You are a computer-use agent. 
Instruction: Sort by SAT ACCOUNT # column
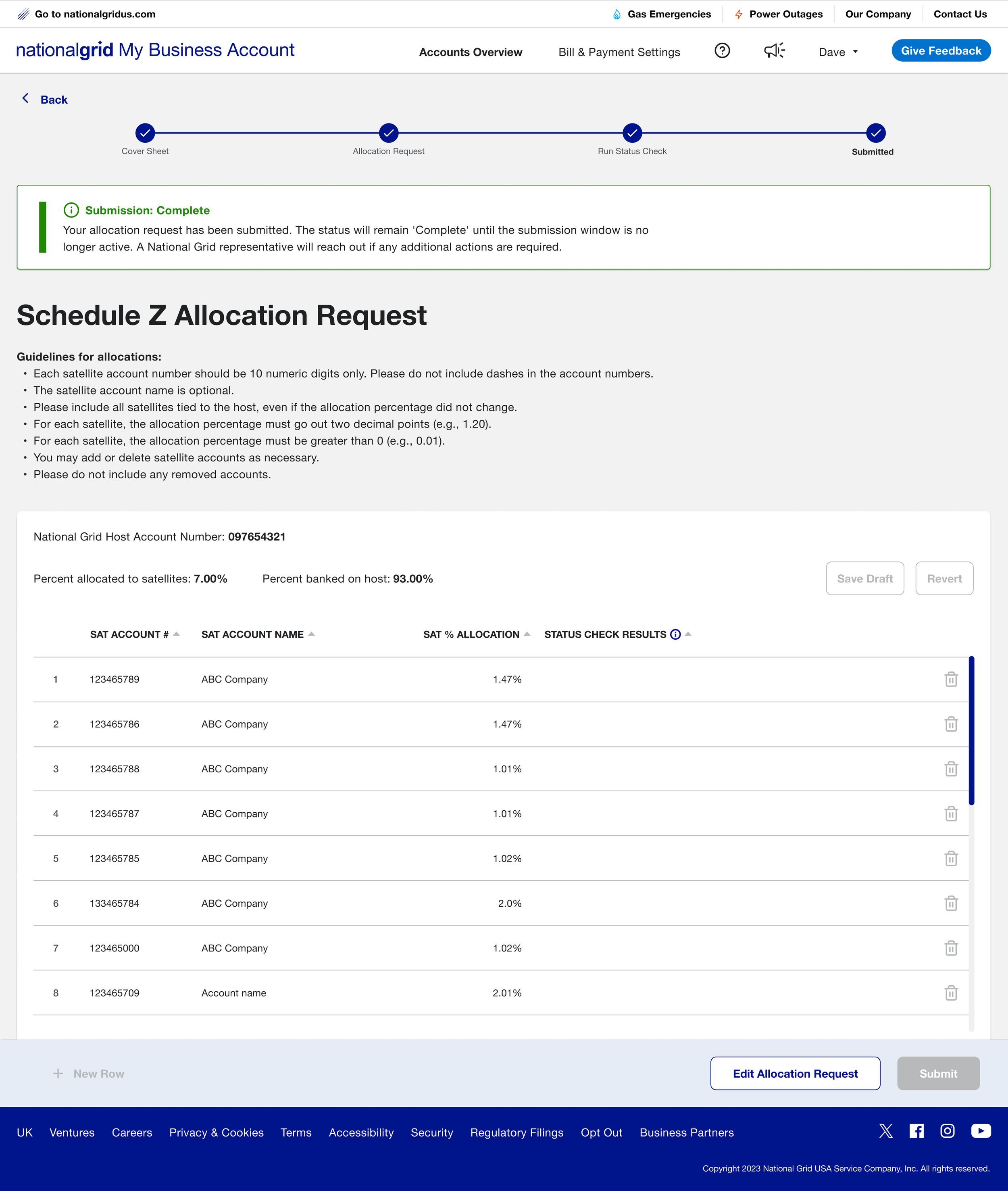pyautogui.click(x=134, y=634)
